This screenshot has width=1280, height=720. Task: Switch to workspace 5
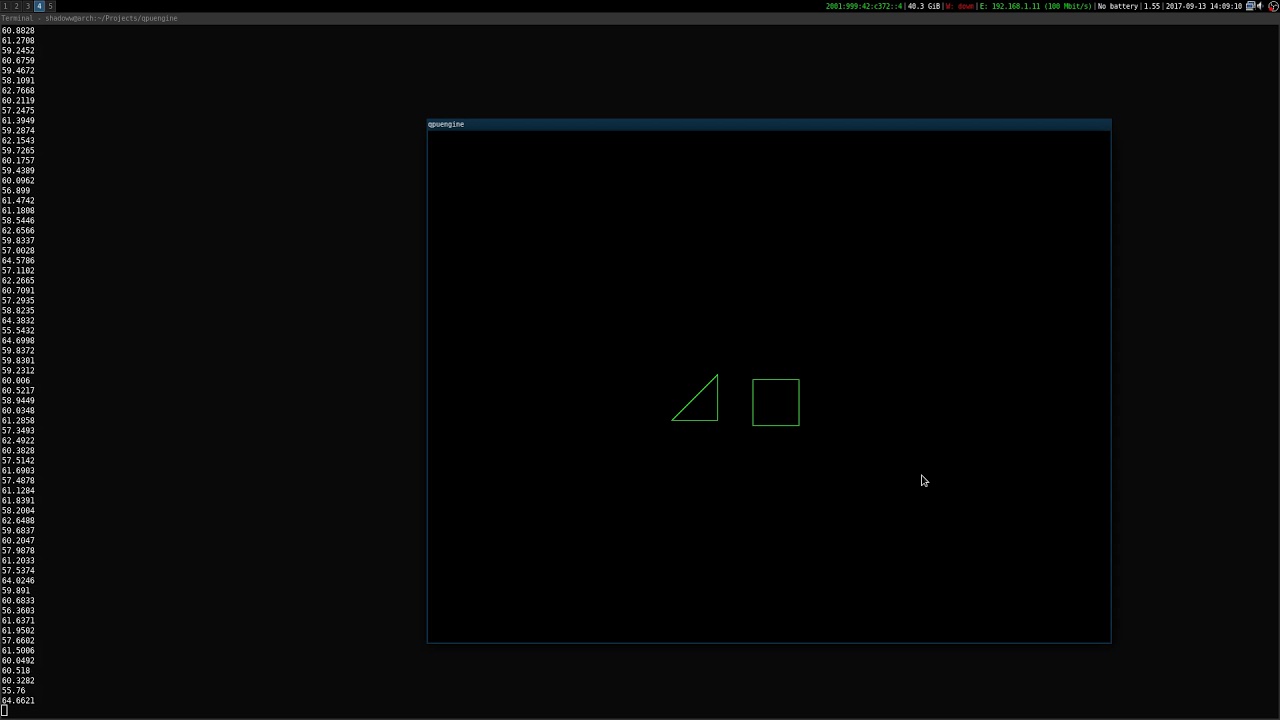tap(51, 6)
